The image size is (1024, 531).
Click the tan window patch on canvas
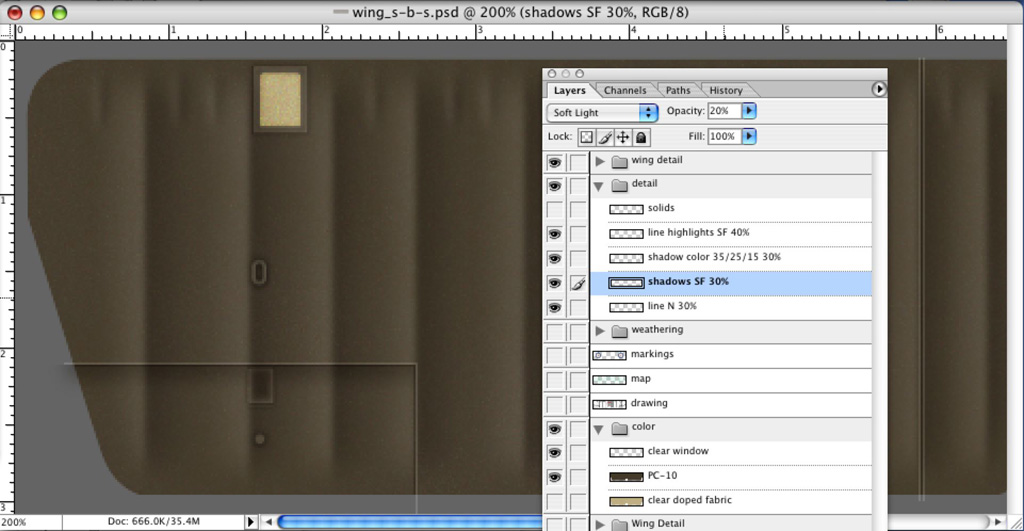click(x=280, y=99)
